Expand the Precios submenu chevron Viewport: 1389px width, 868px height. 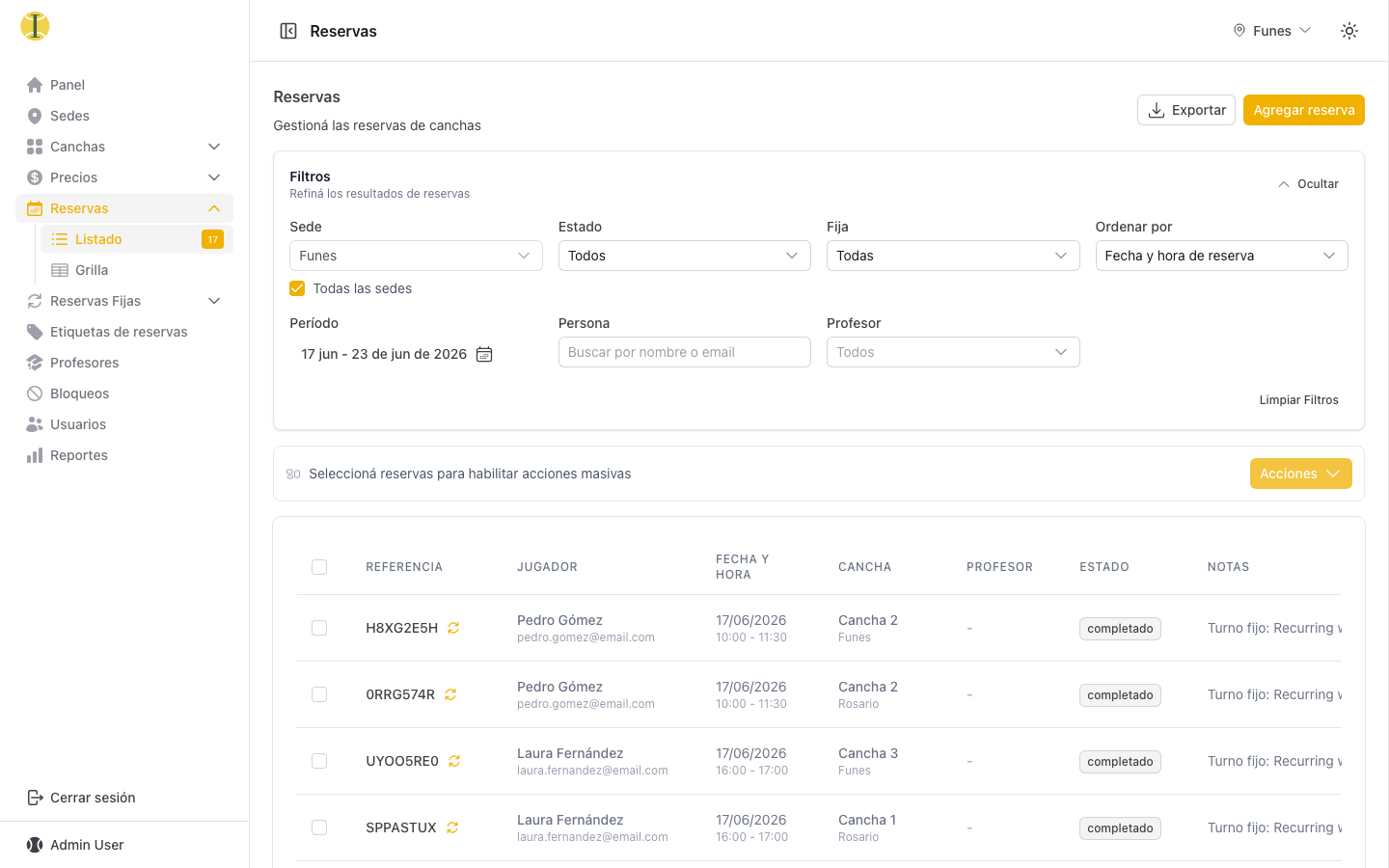[214, 177]
